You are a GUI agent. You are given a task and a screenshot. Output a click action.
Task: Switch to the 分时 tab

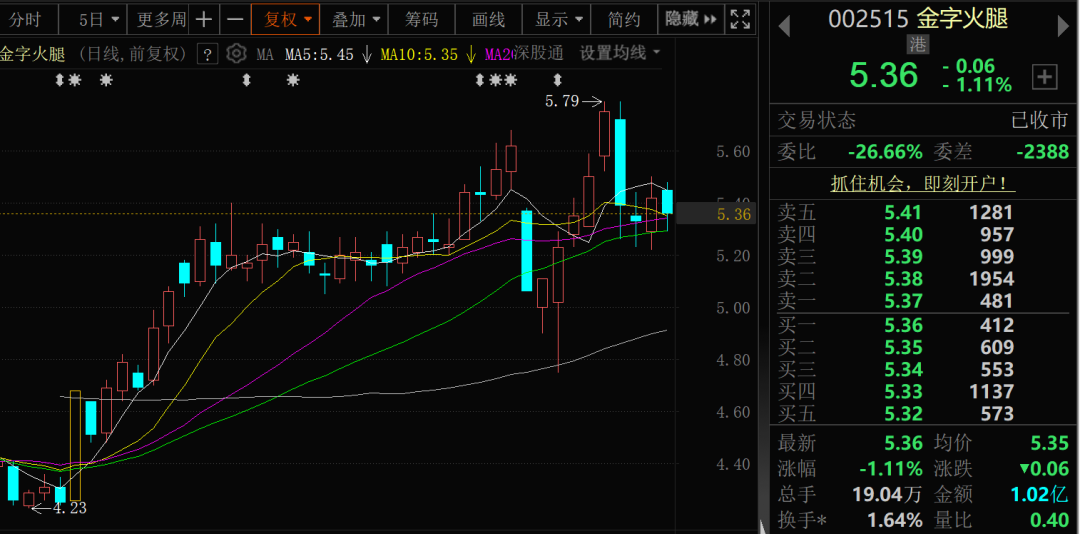(25, 19)
